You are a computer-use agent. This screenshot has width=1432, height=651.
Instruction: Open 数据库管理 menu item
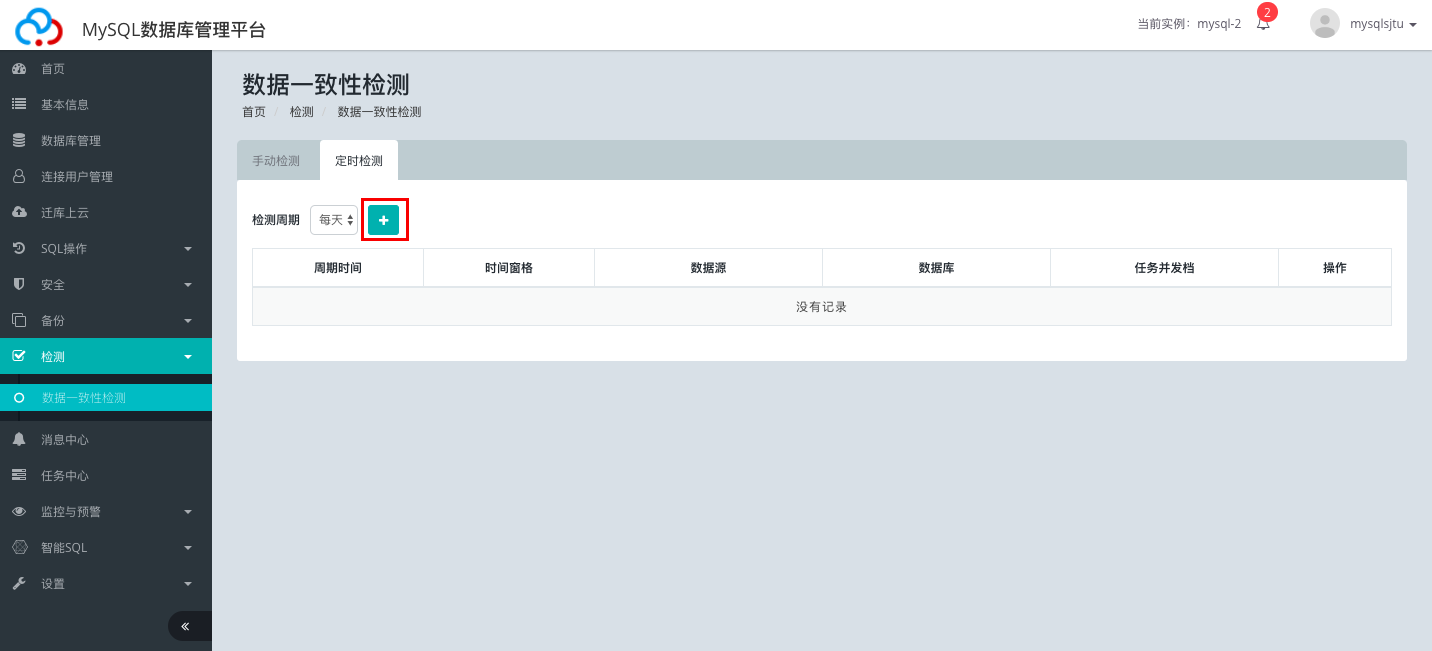[106, 141]
